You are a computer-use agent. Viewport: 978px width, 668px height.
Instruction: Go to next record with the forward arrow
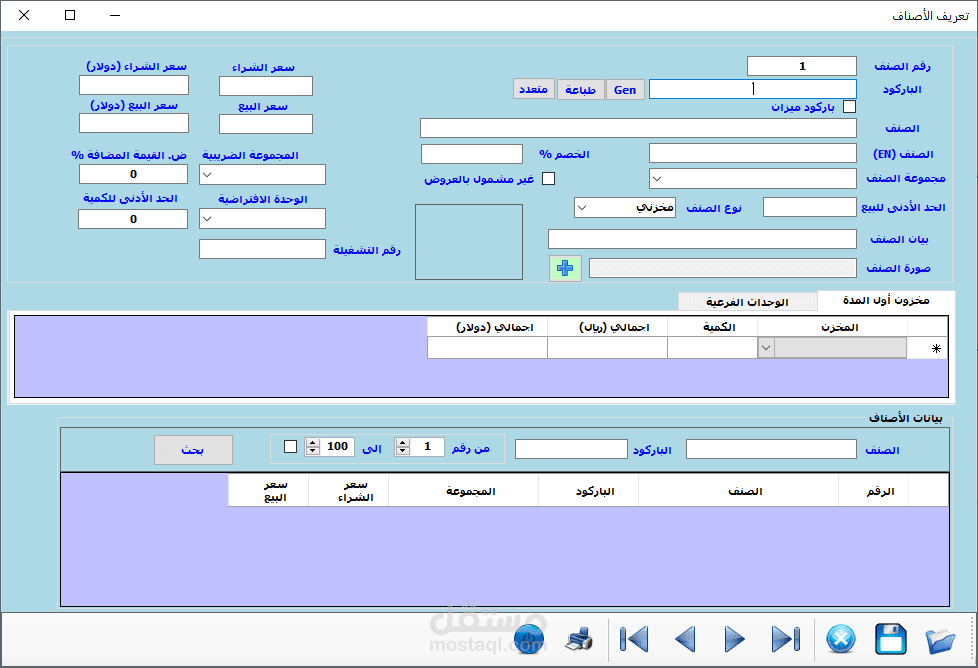735,639
